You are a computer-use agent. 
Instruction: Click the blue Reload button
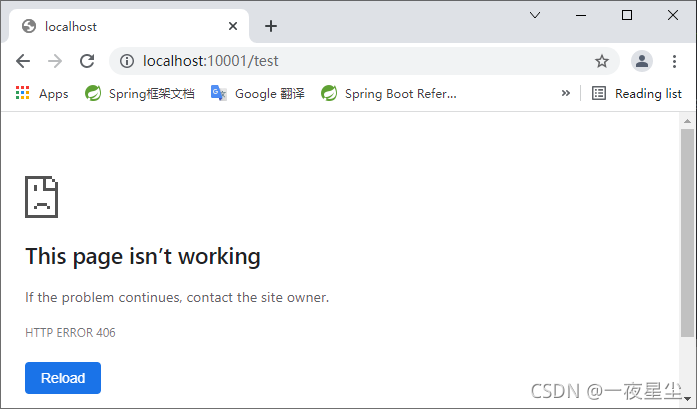click(x=63, y=378)
